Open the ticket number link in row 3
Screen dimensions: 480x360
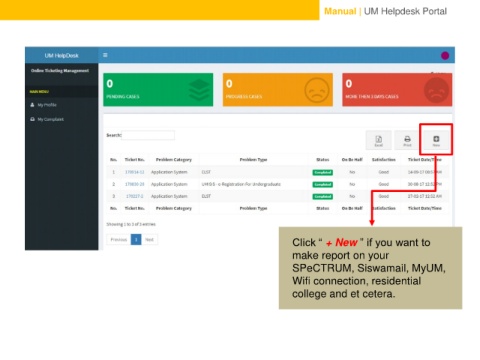tap(134, 196)
